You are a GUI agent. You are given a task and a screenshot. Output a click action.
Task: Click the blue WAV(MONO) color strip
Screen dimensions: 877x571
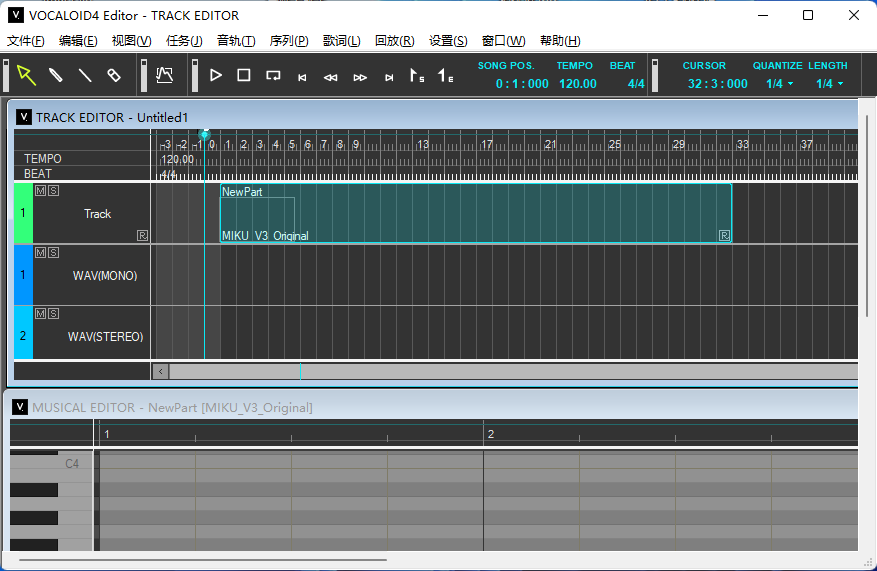click(23, 275)
